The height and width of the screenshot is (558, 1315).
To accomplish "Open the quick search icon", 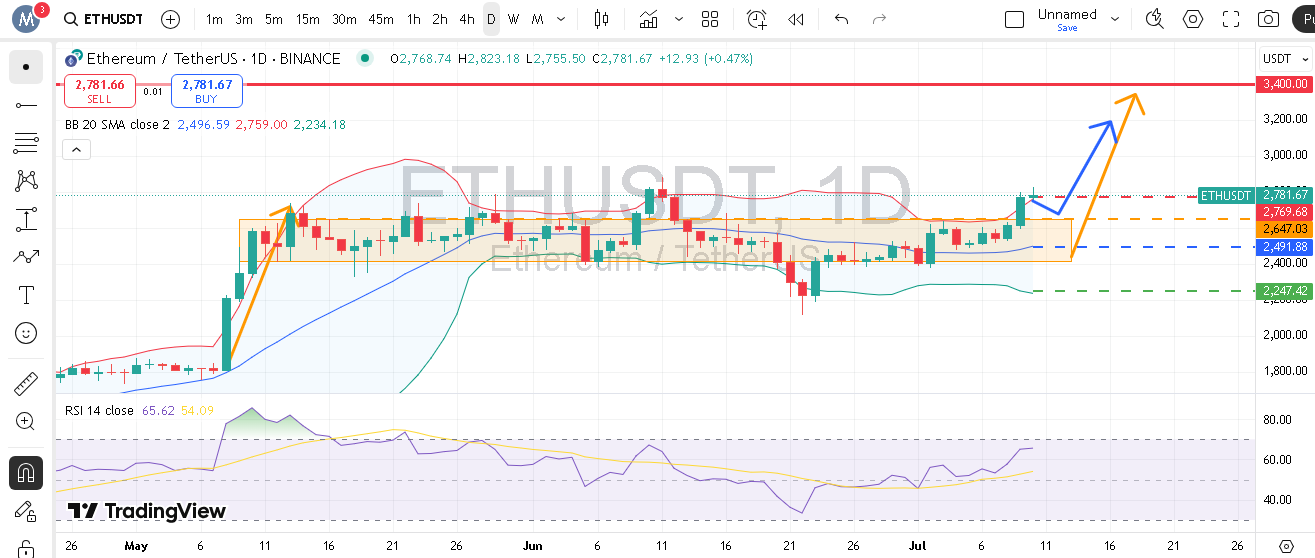I will (1155, 19).
